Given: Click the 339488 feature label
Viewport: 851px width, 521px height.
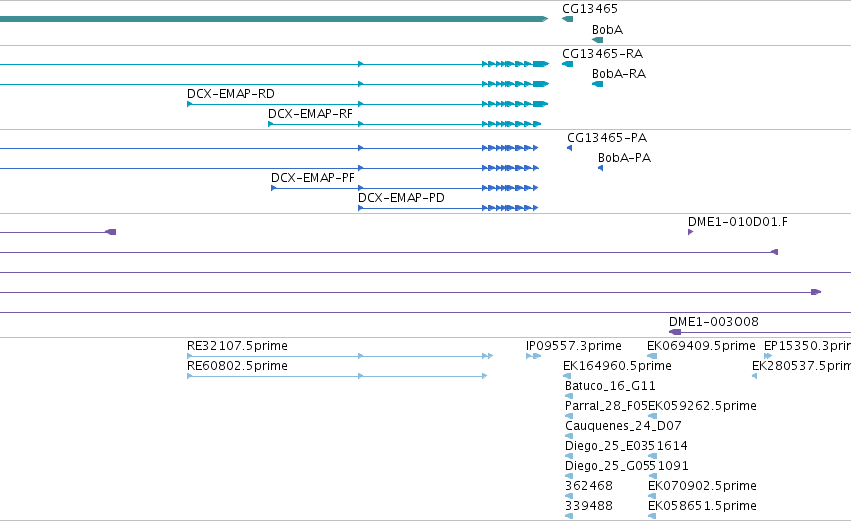Looking at the screenshot, I should [x=589, y=506].
